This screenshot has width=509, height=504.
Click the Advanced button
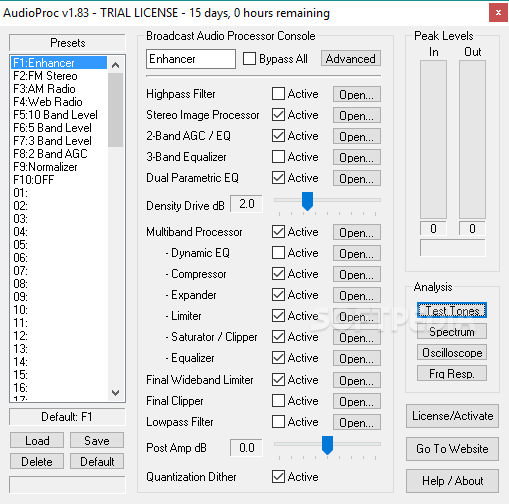click(351, 59)
